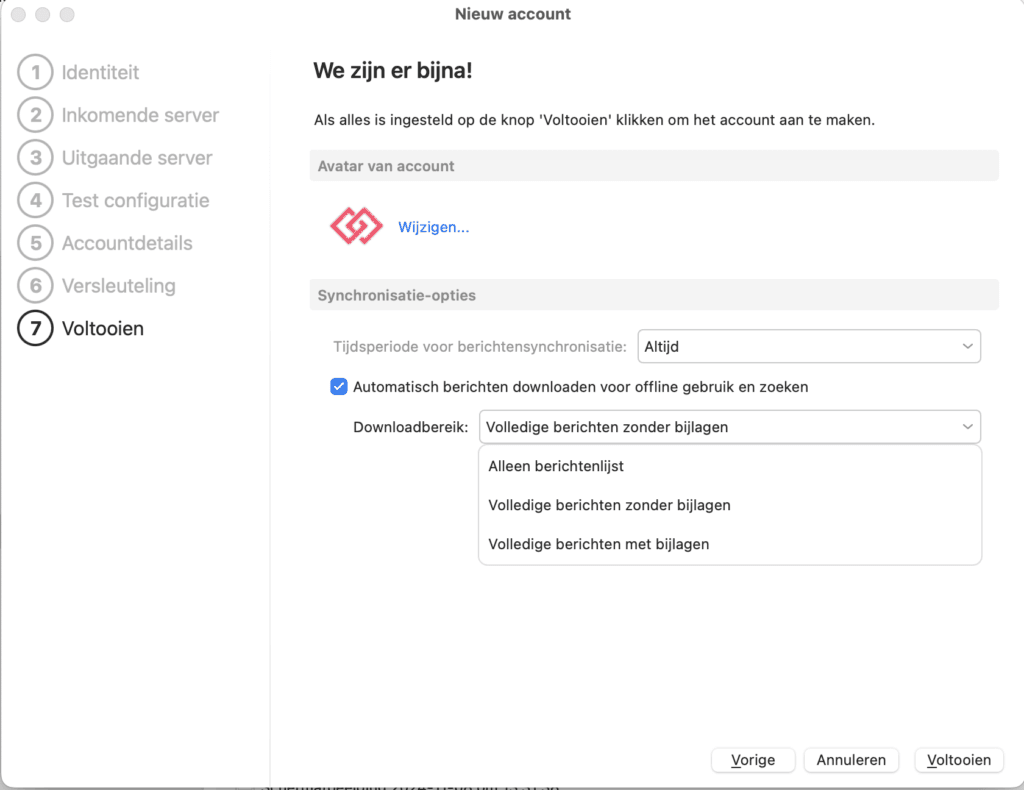Choose 'Volledige berichten zonder bijlagen' in list
Image resolution: width=1024 pixels, height=790 pixels.
609,505
